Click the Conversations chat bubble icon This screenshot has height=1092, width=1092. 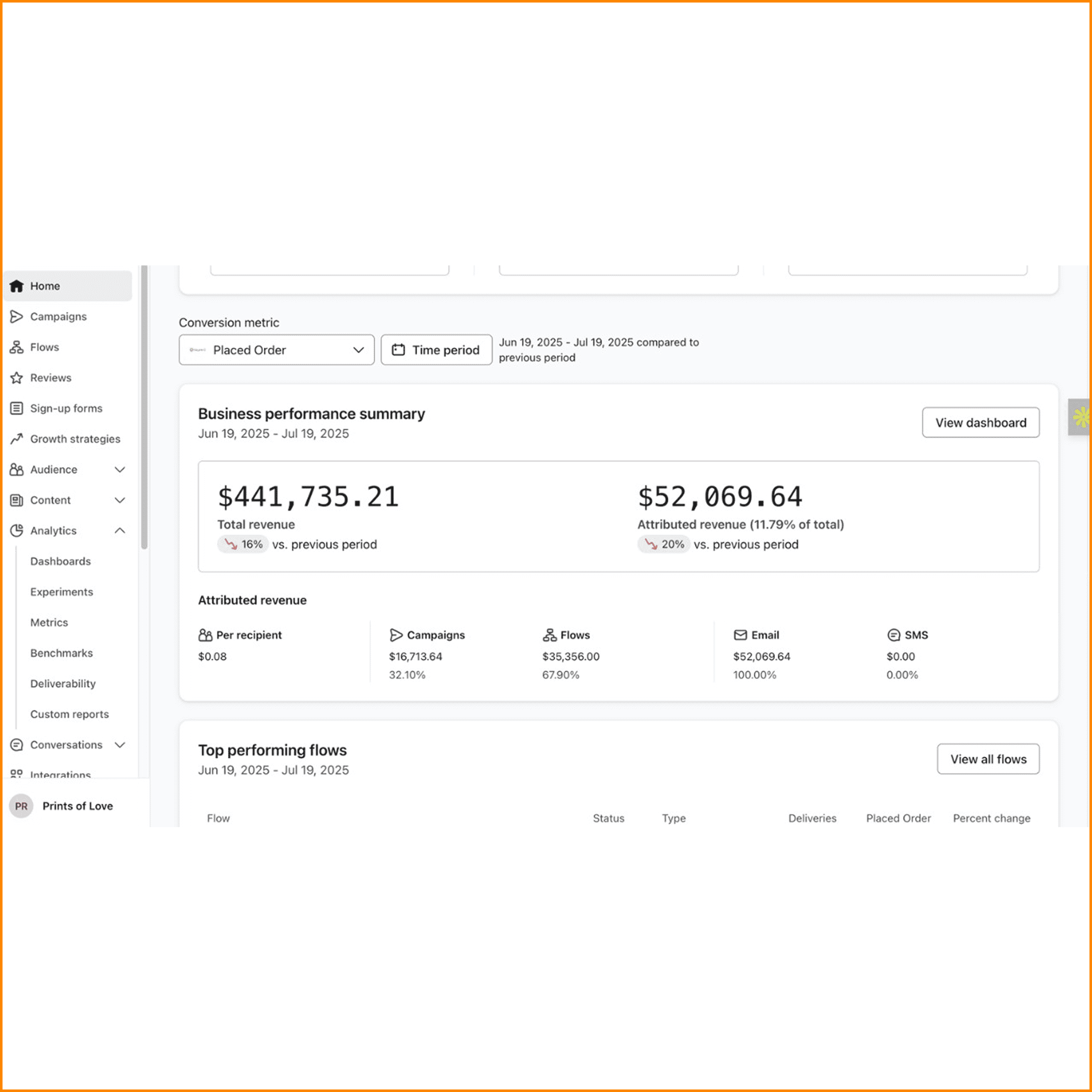(16, 745)
